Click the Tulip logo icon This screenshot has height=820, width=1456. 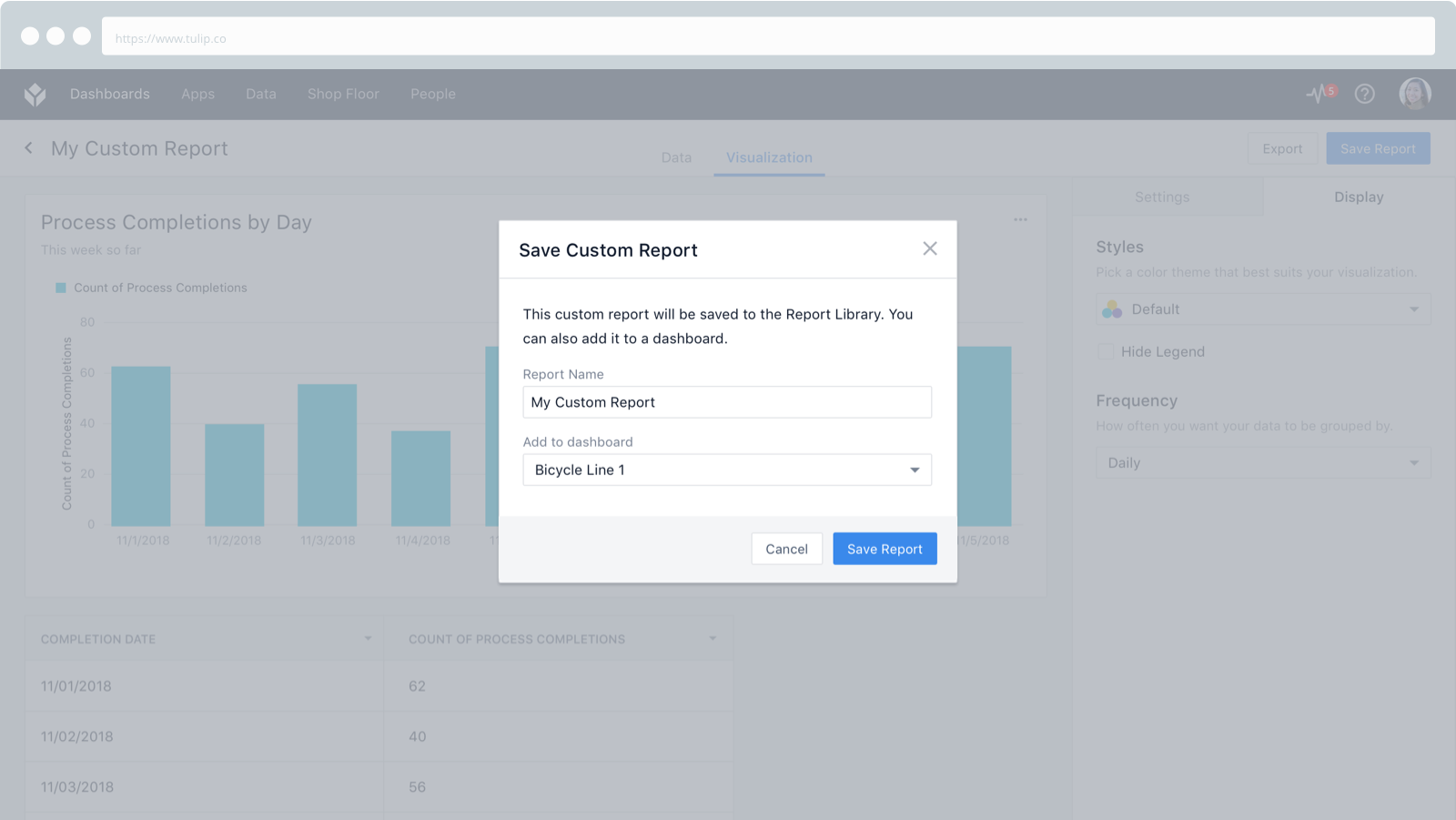coord(35,94)
